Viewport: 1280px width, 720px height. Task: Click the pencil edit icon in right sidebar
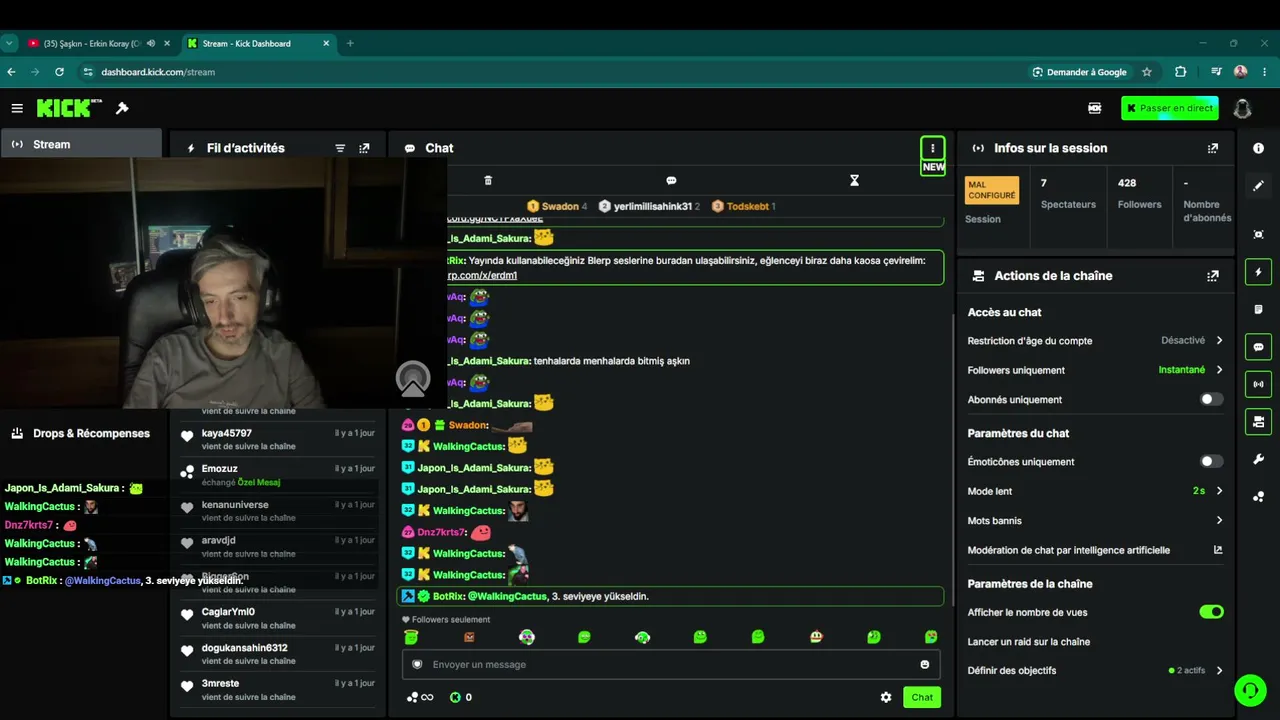[x=1258, y=185]
